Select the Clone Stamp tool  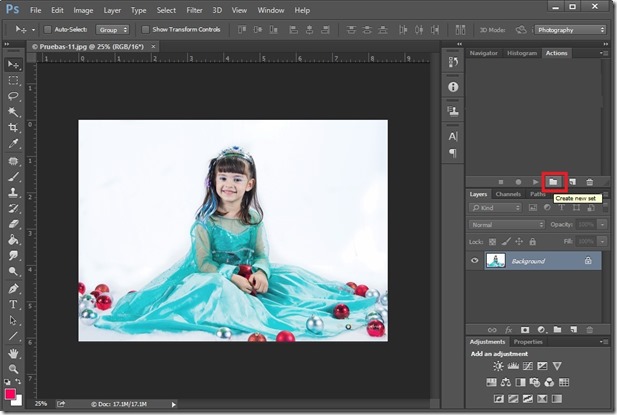[13, 192]
